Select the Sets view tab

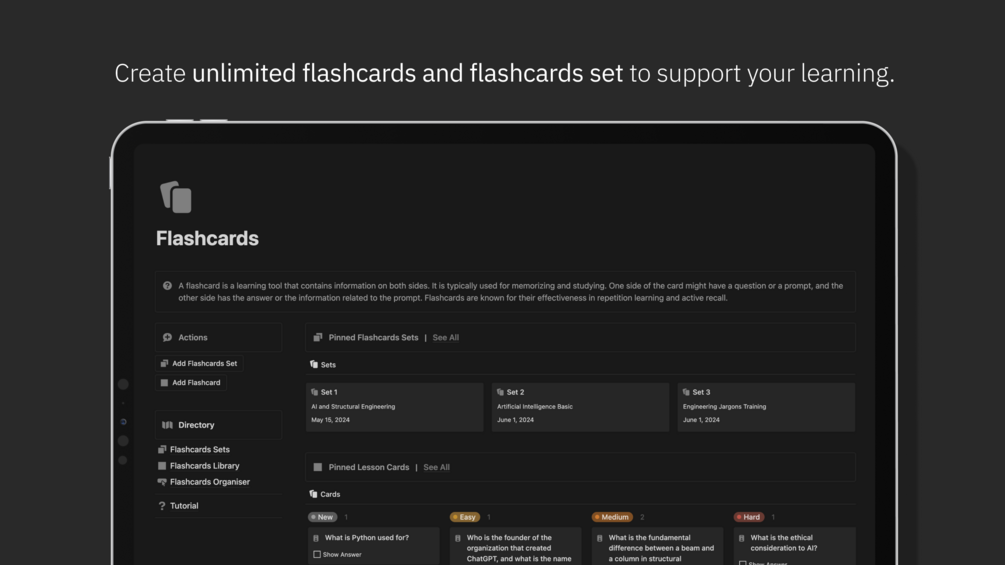click(x=323, y=365)
